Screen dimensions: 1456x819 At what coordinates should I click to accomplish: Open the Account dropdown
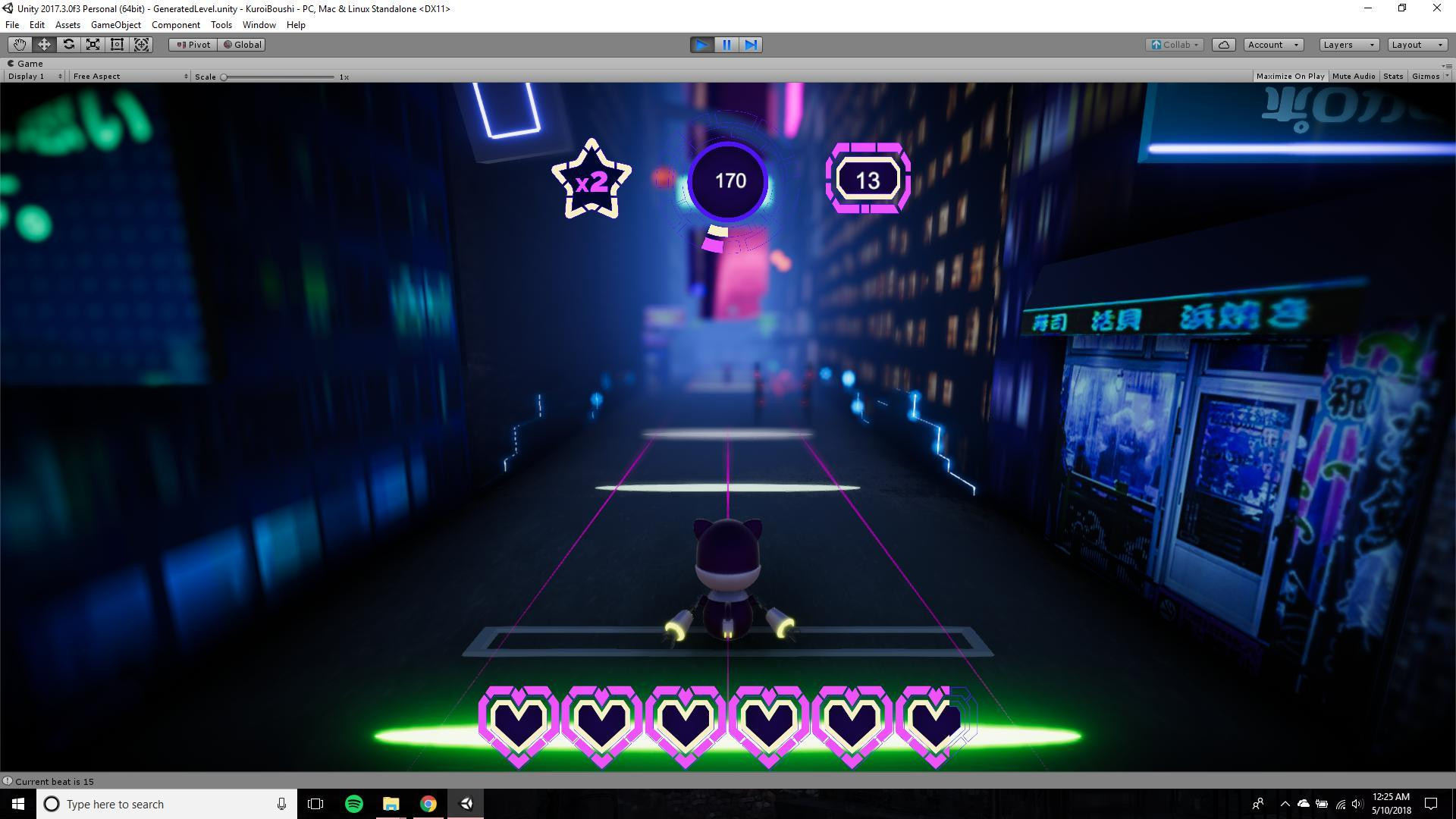tap(1273, 45)
